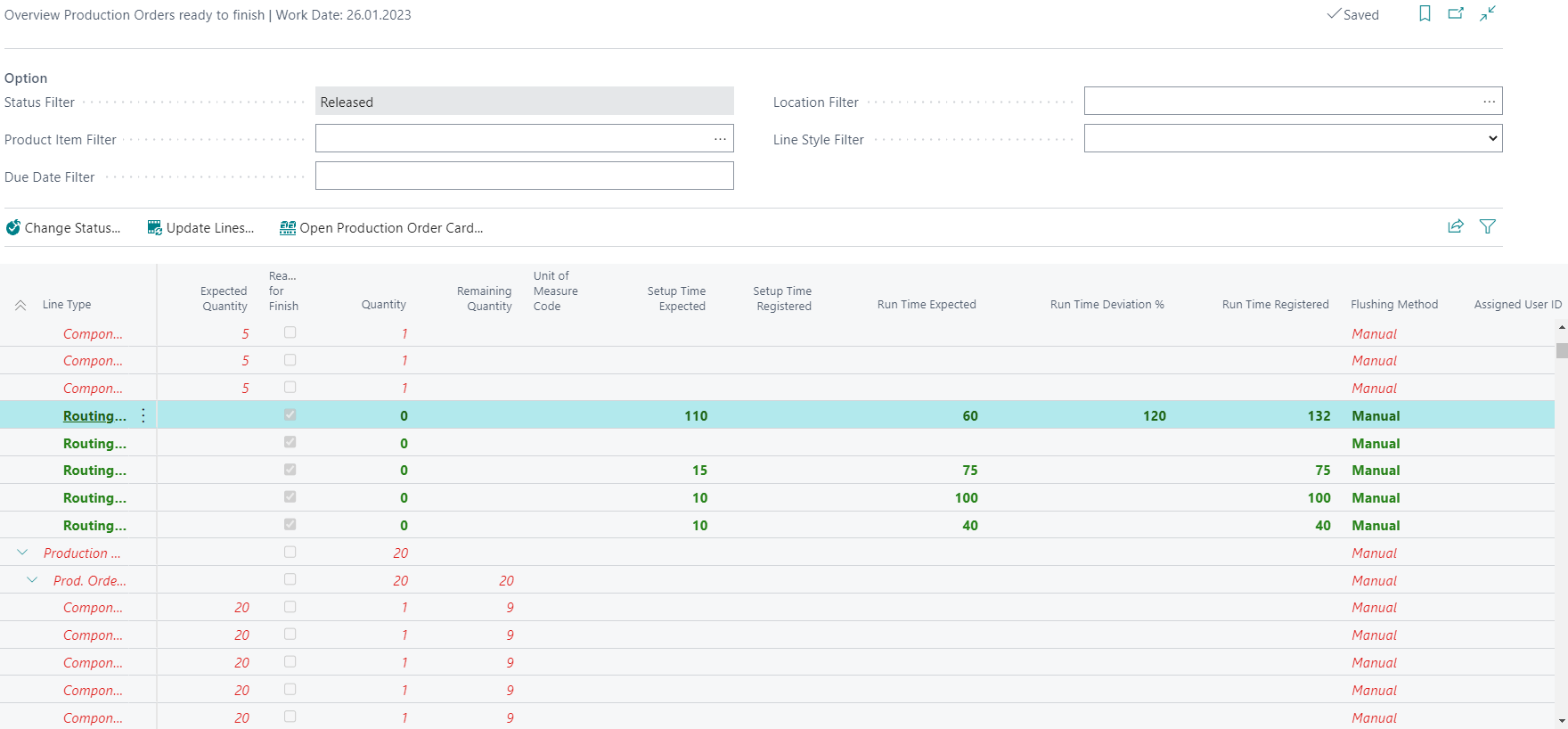Collapse all rows via Line Type header arrows
The width and height of the screenshot is (1568, 729).
click(20, 305)
